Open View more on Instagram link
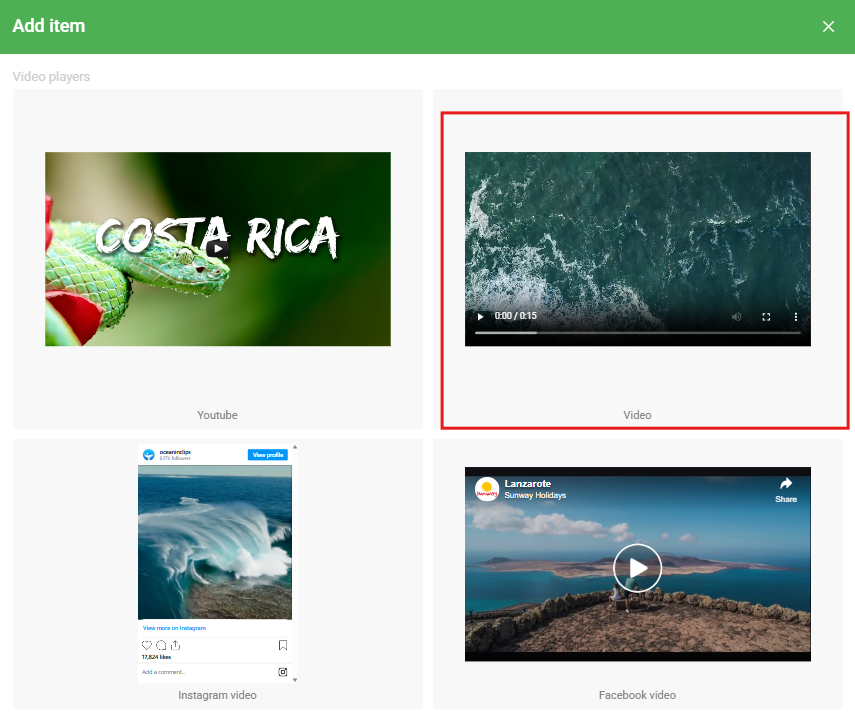 tap(174, 628)
